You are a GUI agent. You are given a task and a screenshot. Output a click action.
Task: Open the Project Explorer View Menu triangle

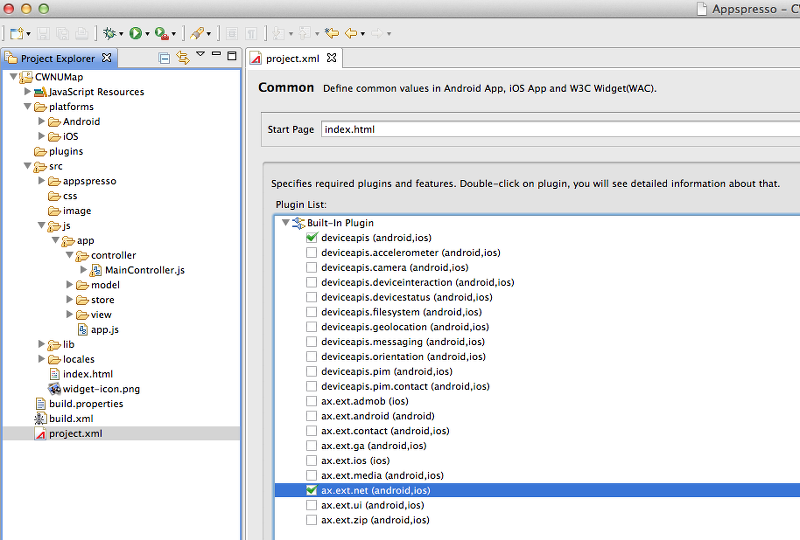[x=201, y=54]
